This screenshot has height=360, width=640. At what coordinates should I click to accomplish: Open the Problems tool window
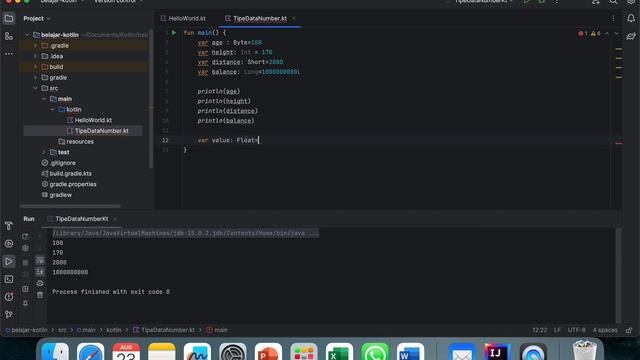click(9, 297)
